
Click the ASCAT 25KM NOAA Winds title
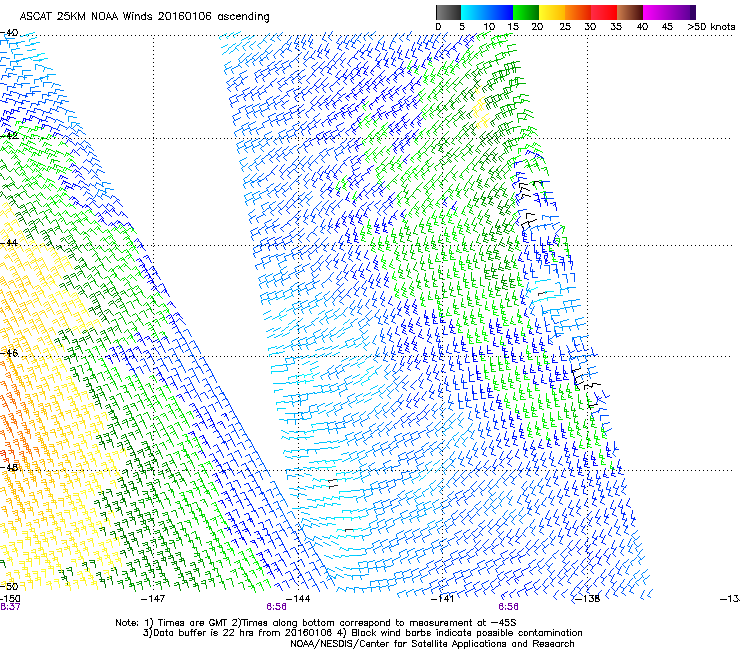click(x=144, y=16)
